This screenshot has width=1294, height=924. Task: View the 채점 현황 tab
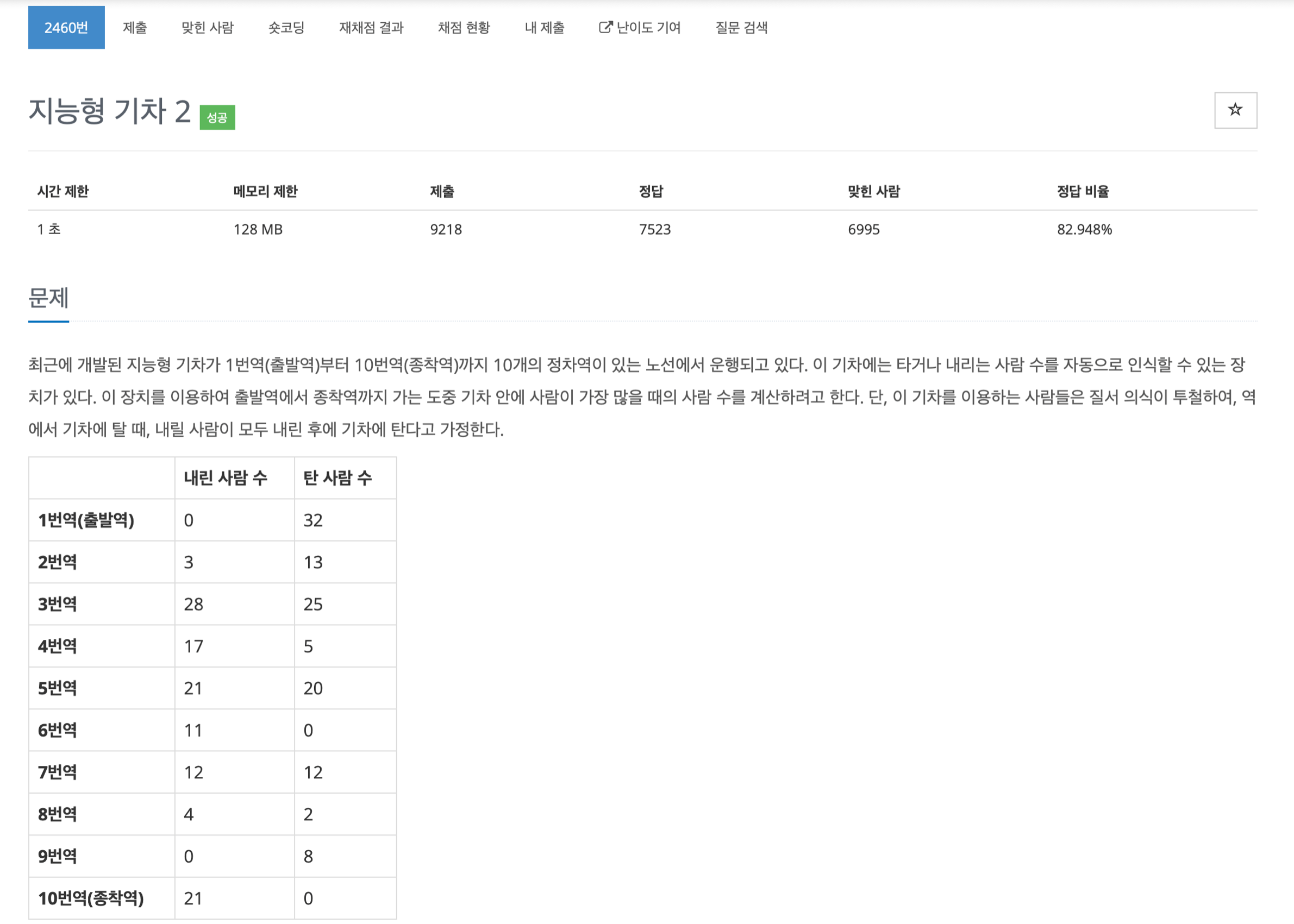(464, 27)
